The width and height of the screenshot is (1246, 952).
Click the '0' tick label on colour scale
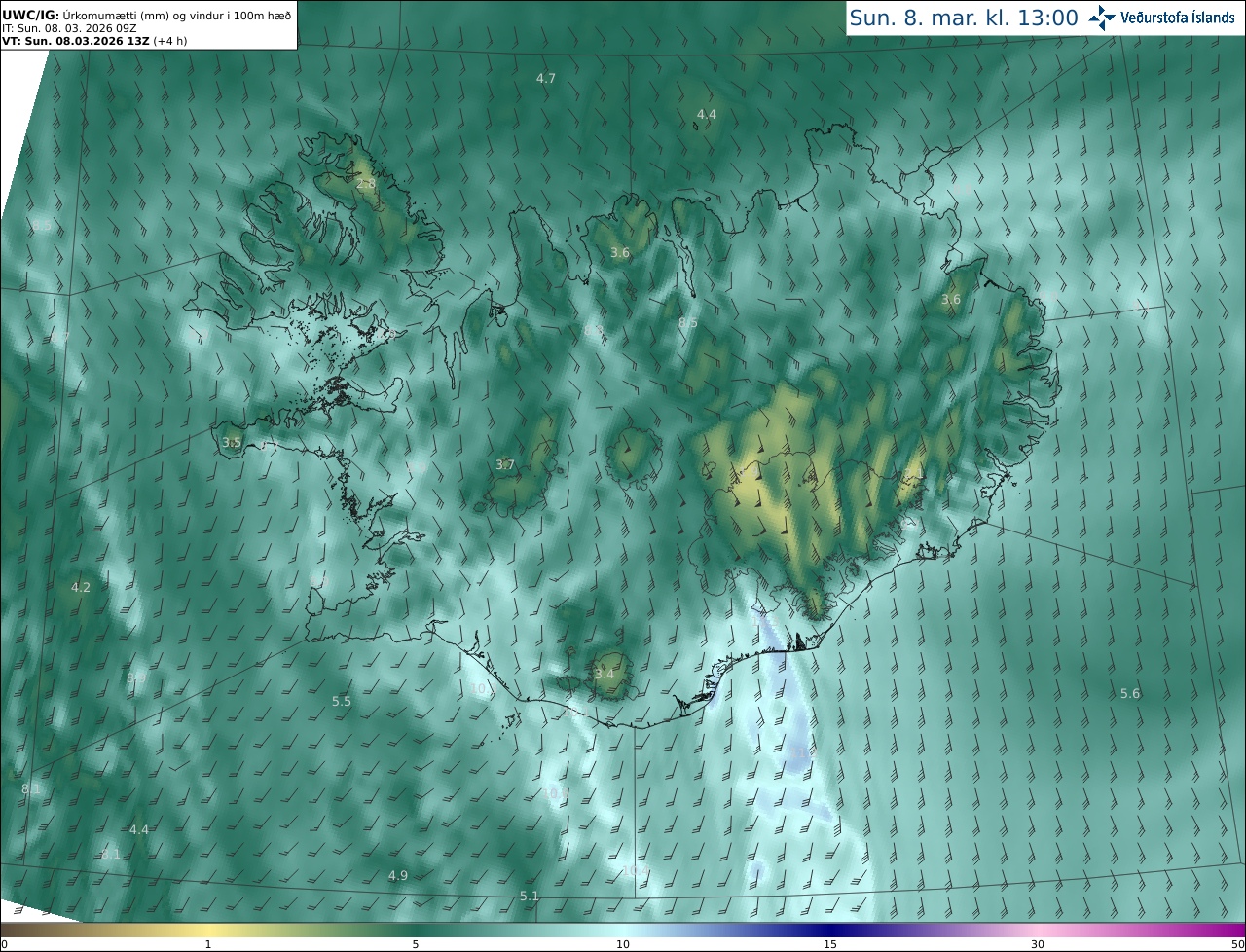4,944
